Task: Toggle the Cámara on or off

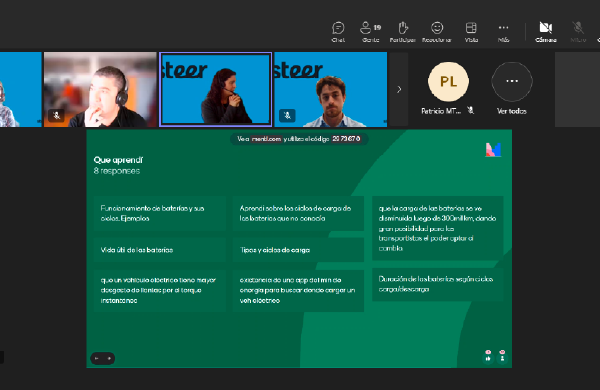Action: point(546,32)
